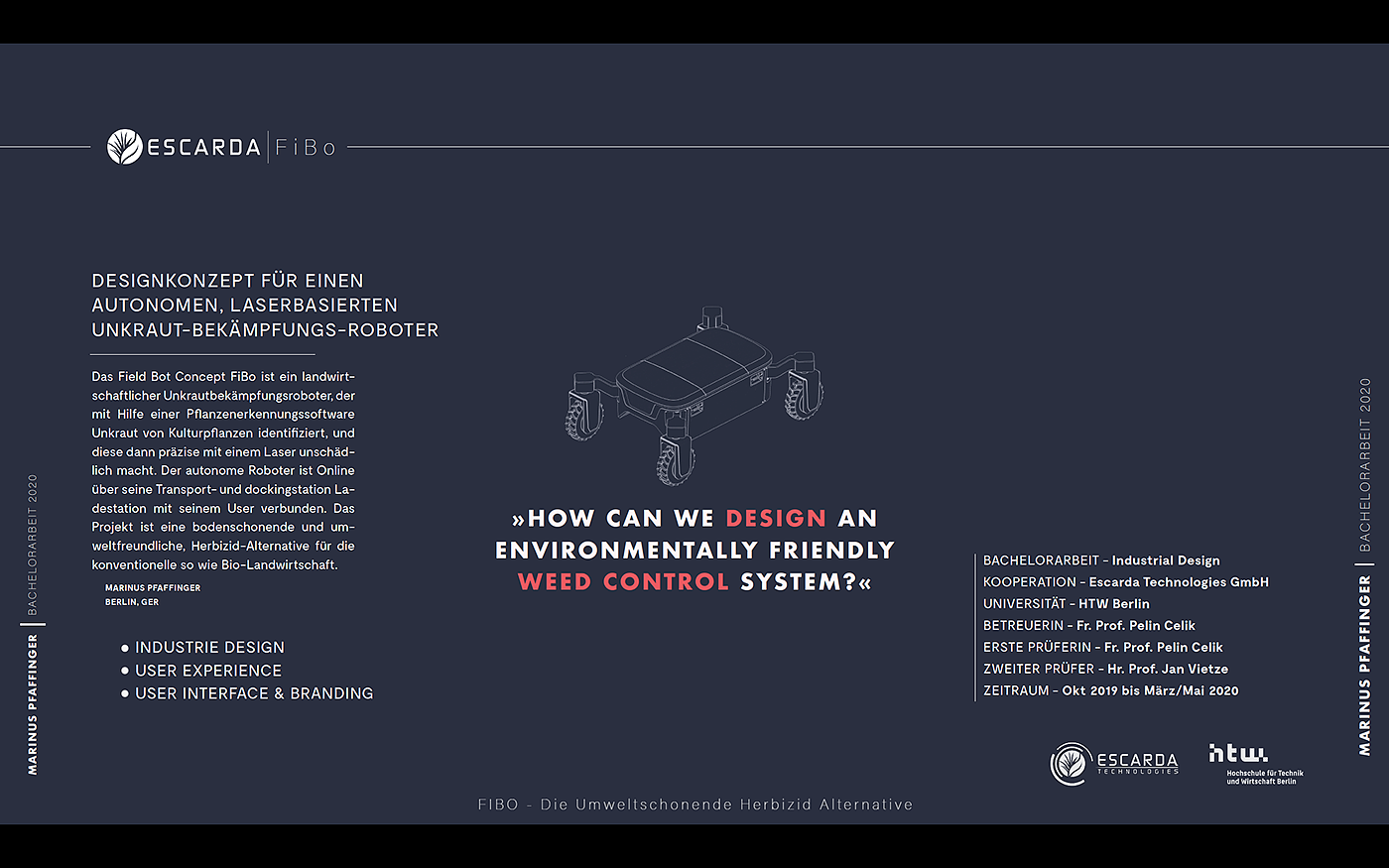This screenshot has height=868, width=1389.
Task: Select the FiBo robot line drawing
Action: [x=694, y=394]
